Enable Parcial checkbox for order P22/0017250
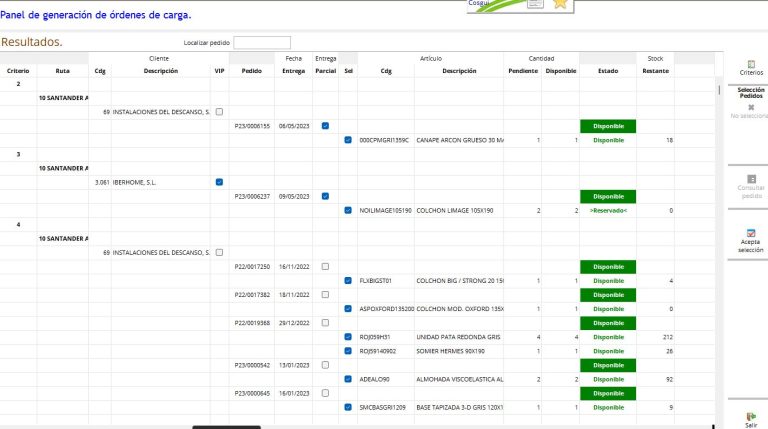The width and height of the screenshot is (768, 429). 325,267
